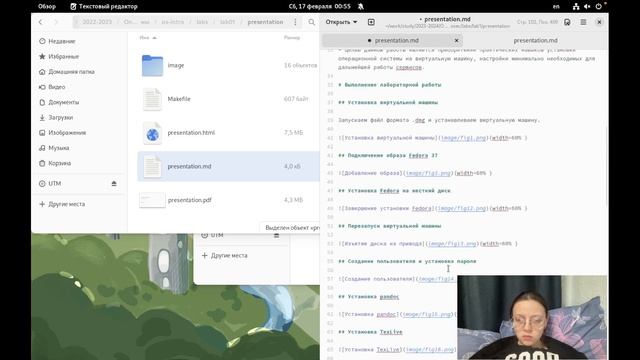This screenshot has height=360, width=640.
Task: Open UTM in background Files window
Action: (x=213, y=236)
